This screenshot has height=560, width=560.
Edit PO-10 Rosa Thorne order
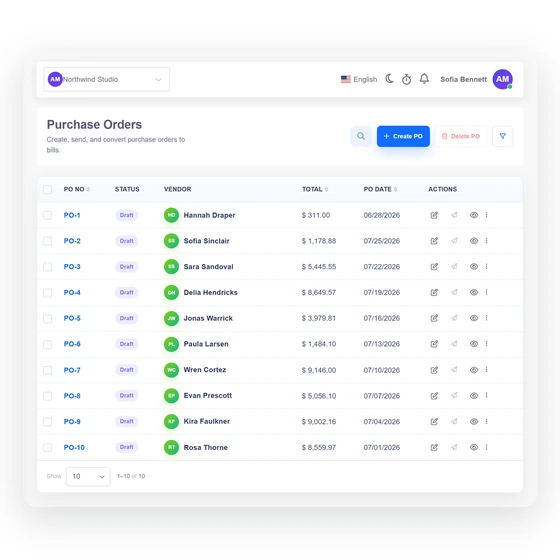click(434, 447)
